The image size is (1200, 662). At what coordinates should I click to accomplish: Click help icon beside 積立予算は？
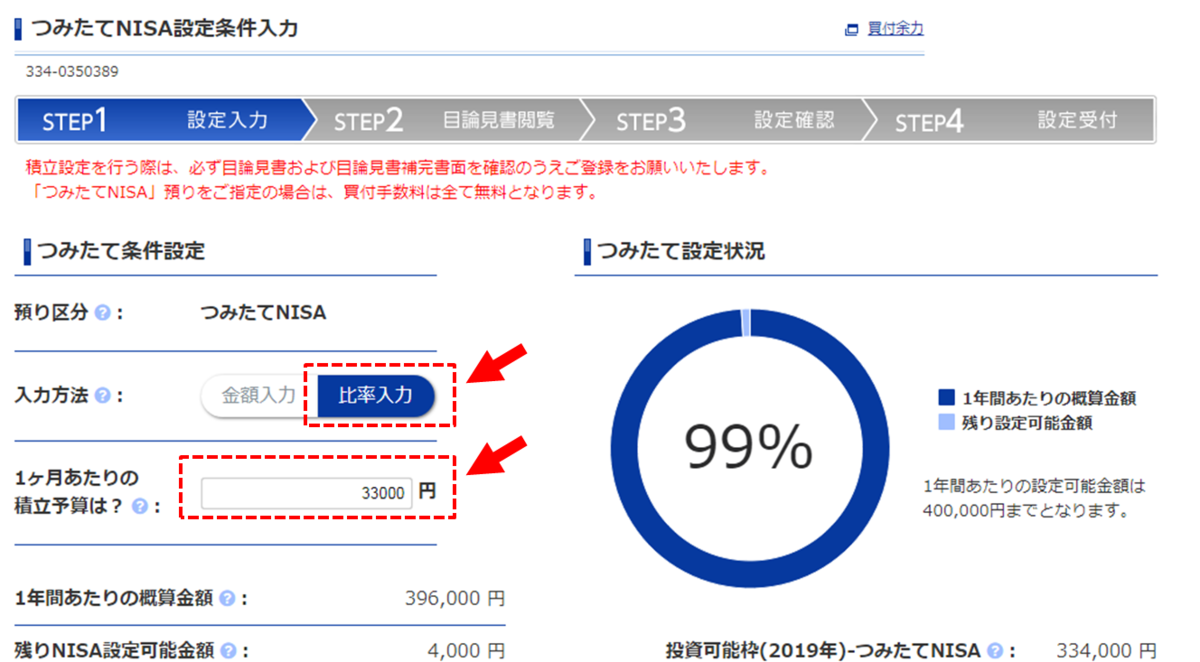(140, 506)
